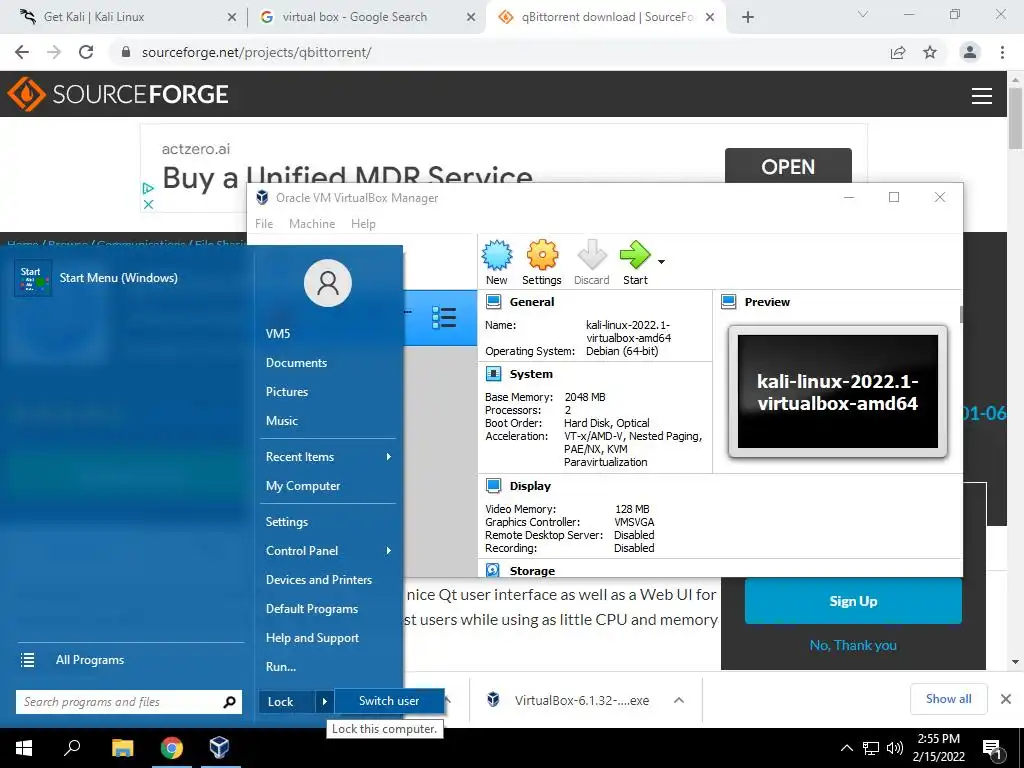Click the kali-linux preview thumbnail
The width and height of the screenshot is (1024, 768).
coord(838,392)
